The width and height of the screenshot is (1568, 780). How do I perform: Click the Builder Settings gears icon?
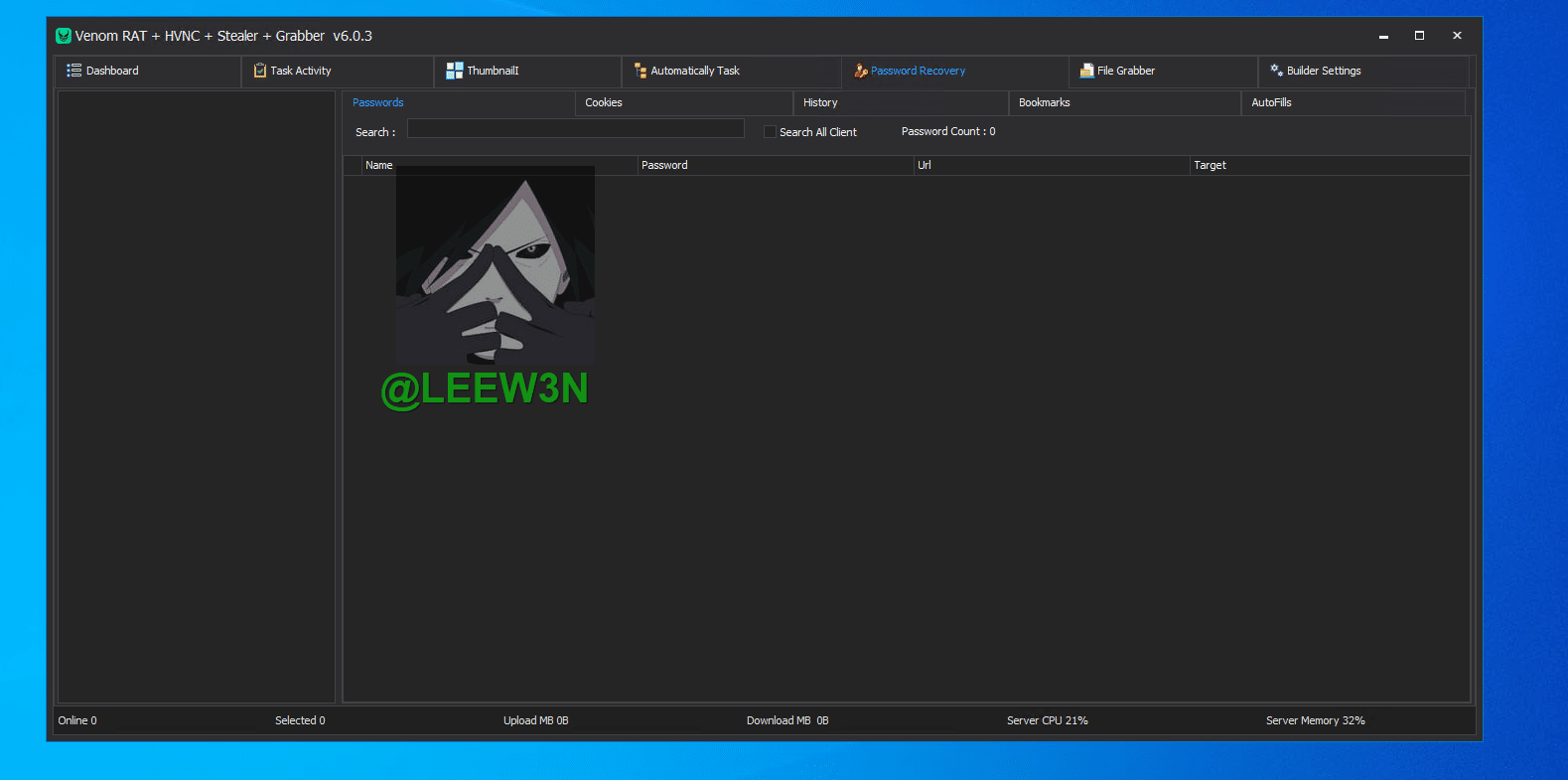pyautogui.click(x=1276, y=71)
